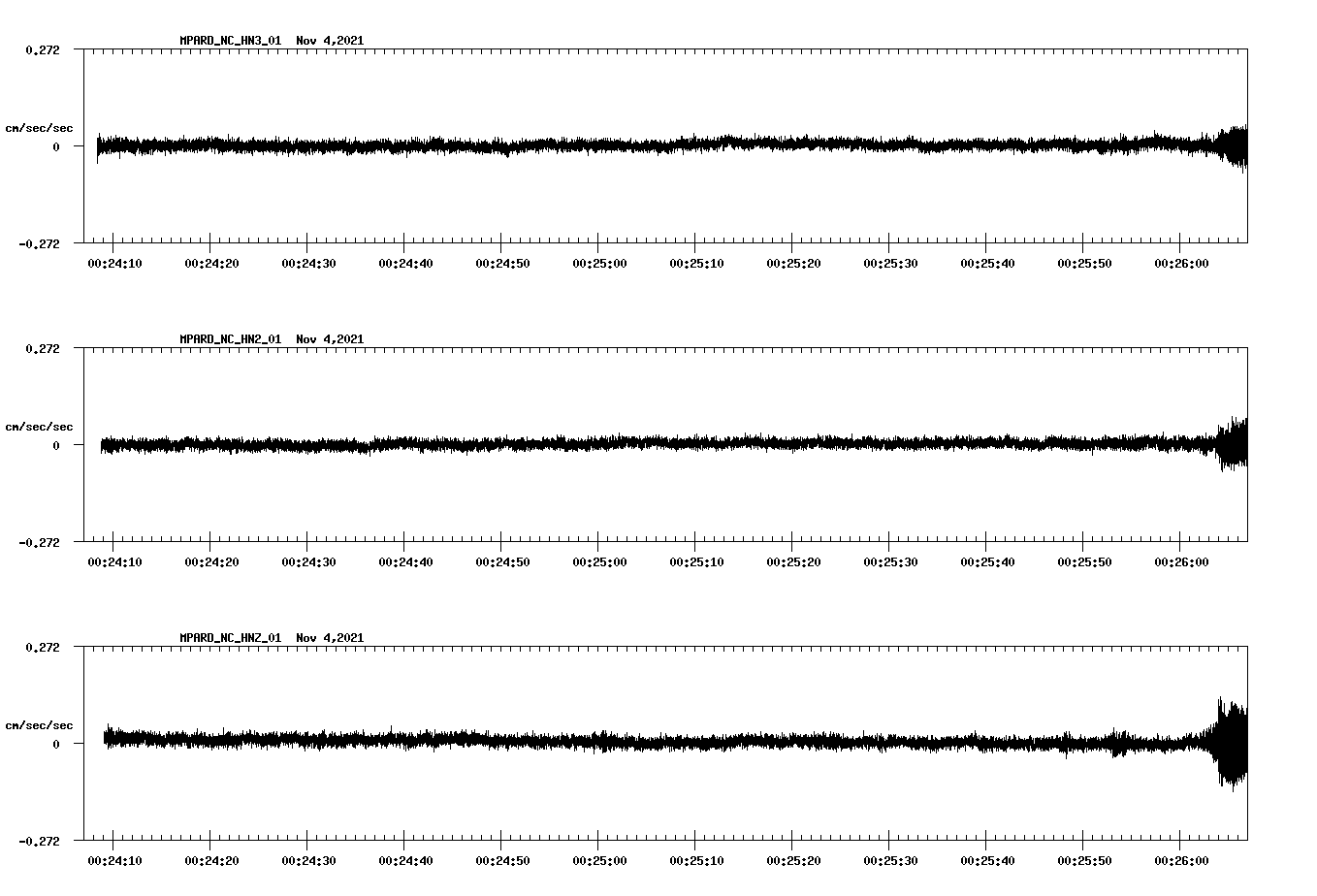This screenshot has height=896, width=1317.
Task: Click the event onset burst on HN2 trace
Action: tap(1232, 444)
